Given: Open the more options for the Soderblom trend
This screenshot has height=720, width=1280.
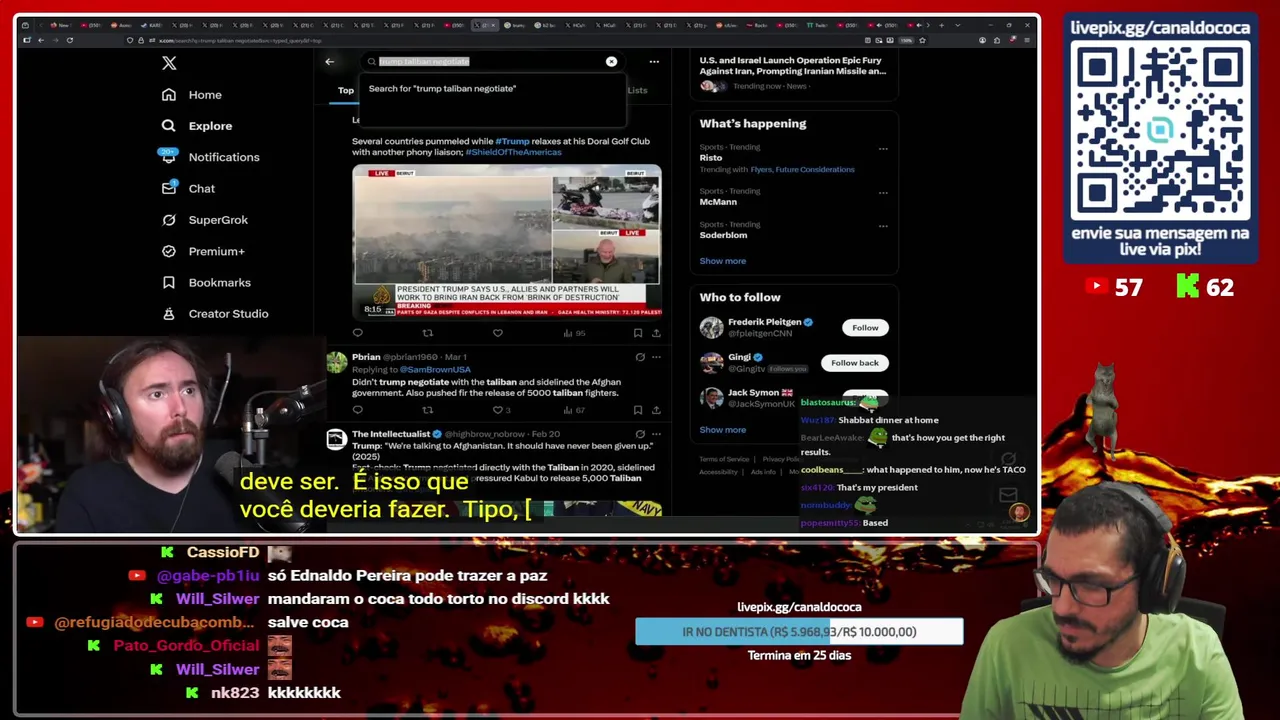Looking at the screenshot, I should coord(883,226).
